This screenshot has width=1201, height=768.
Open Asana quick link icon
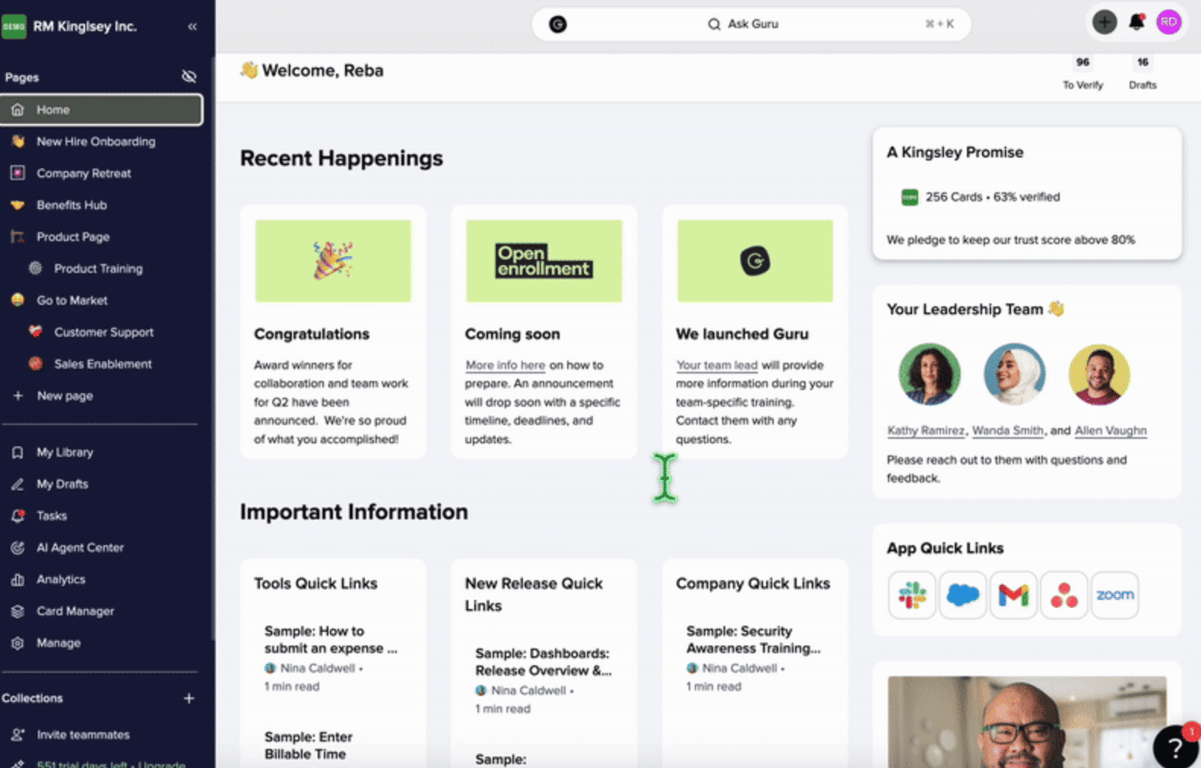[x=1064, y=596]
